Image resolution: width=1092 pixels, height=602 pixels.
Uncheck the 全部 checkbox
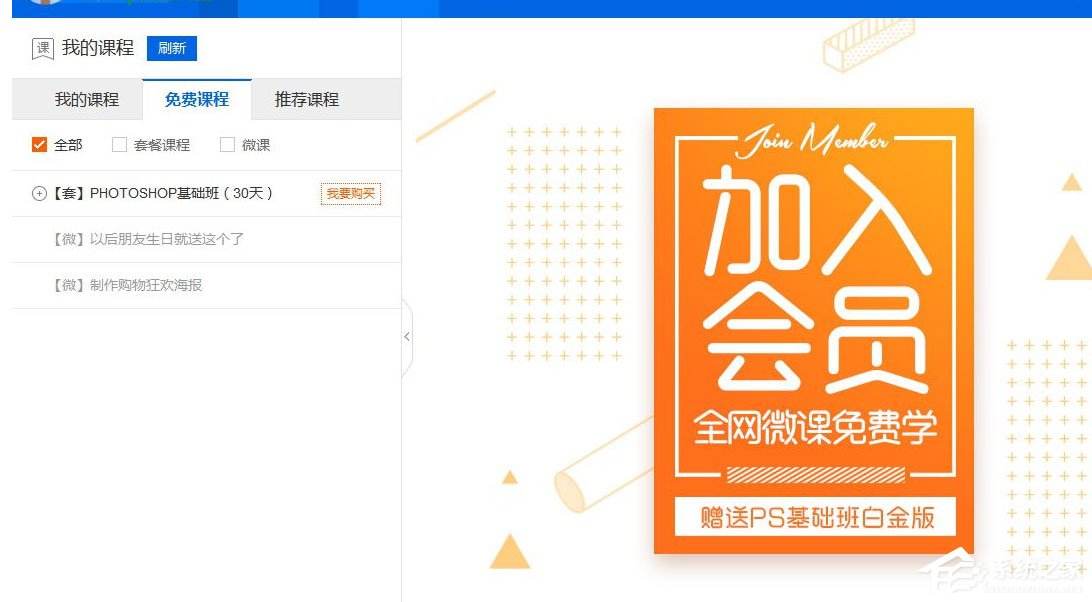pyautogui.click(x=39, y=145)
